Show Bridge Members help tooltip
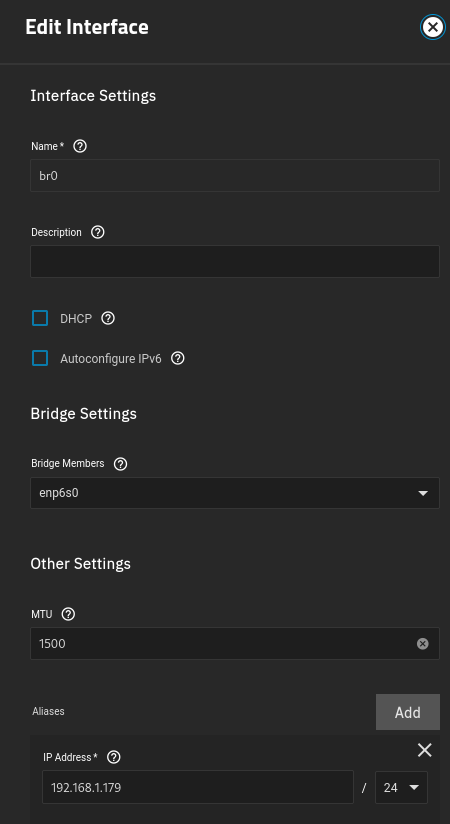The width and height of the screenshot is (450, 824). point(120,464)
